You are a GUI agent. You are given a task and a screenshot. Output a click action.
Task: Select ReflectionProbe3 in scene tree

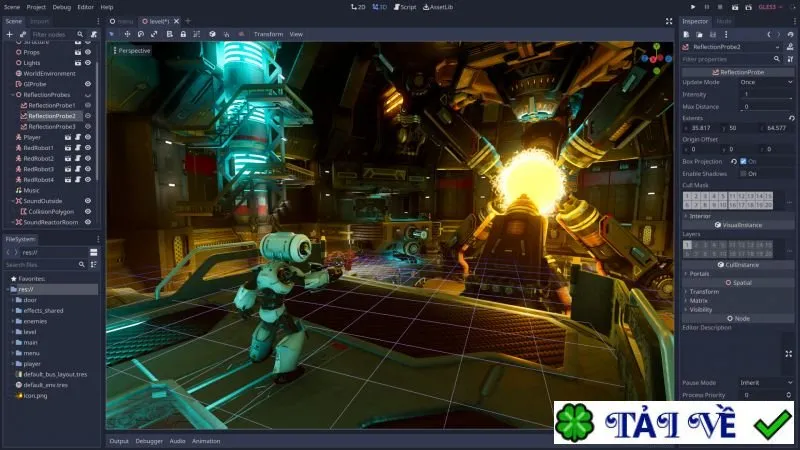[52, 127]
